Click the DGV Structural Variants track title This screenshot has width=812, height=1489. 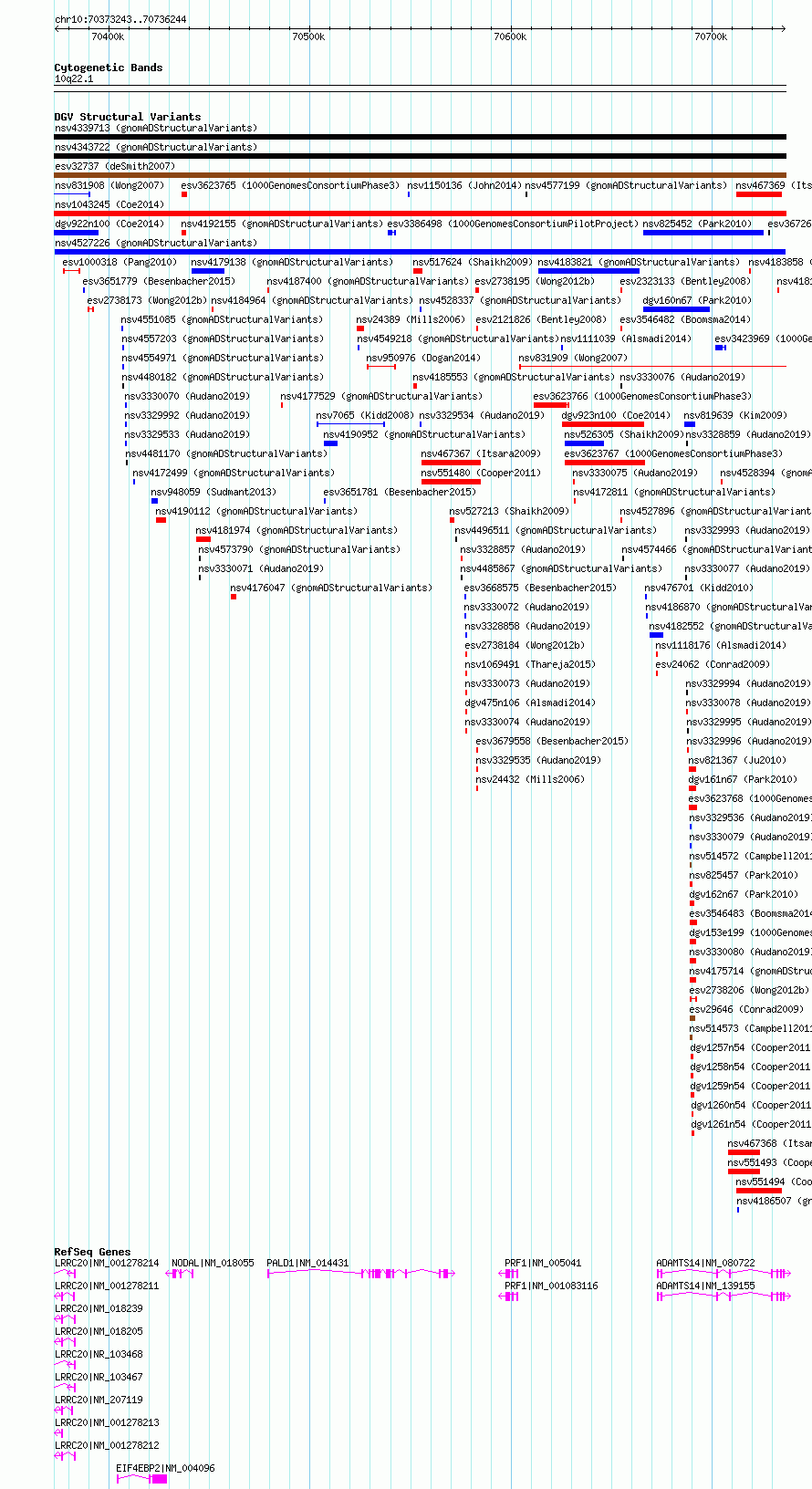pos(128,117)
